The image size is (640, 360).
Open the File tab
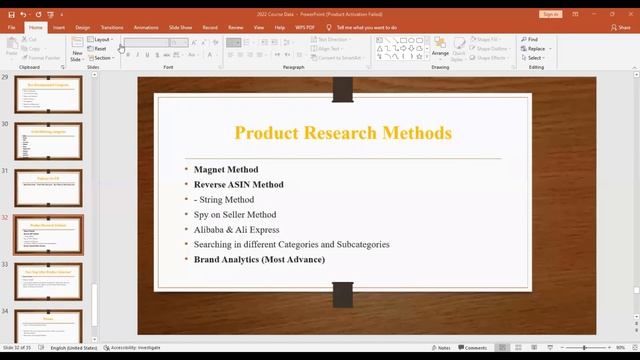(12, 27)
